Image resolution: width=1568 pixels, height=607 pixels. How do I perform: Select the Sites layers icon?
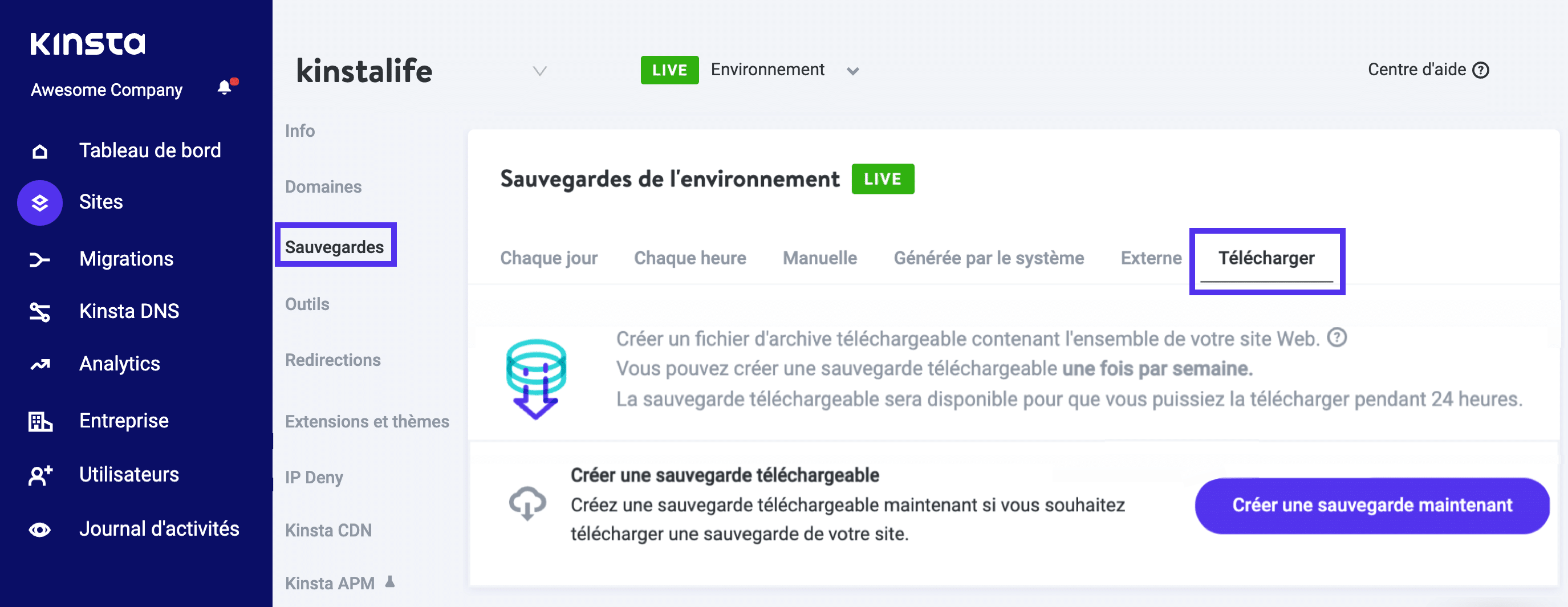[39, 202]
